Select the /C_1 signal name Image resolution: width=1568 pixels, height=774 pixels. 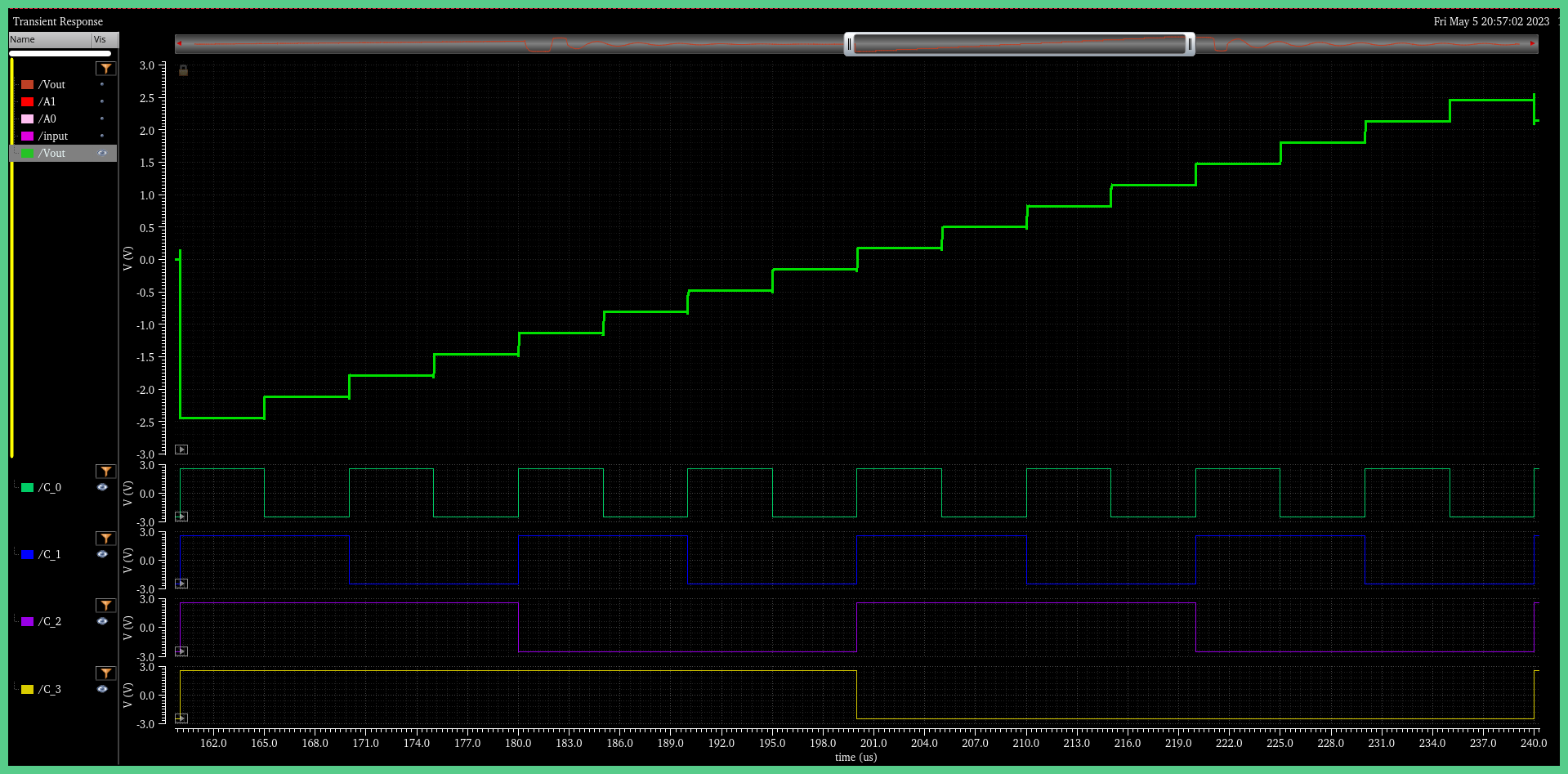point(50,554)
